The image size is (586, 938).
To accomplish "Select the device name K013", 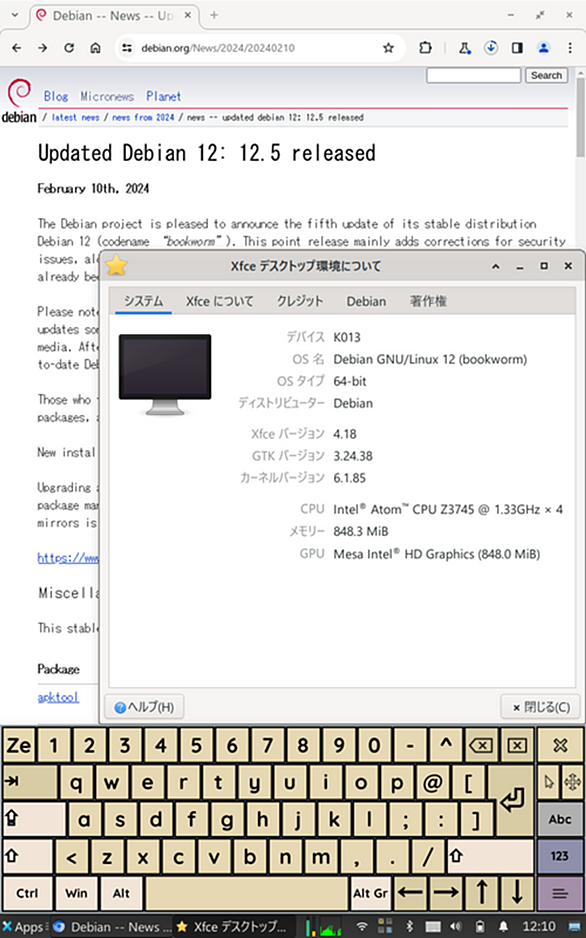I will 347,337.
